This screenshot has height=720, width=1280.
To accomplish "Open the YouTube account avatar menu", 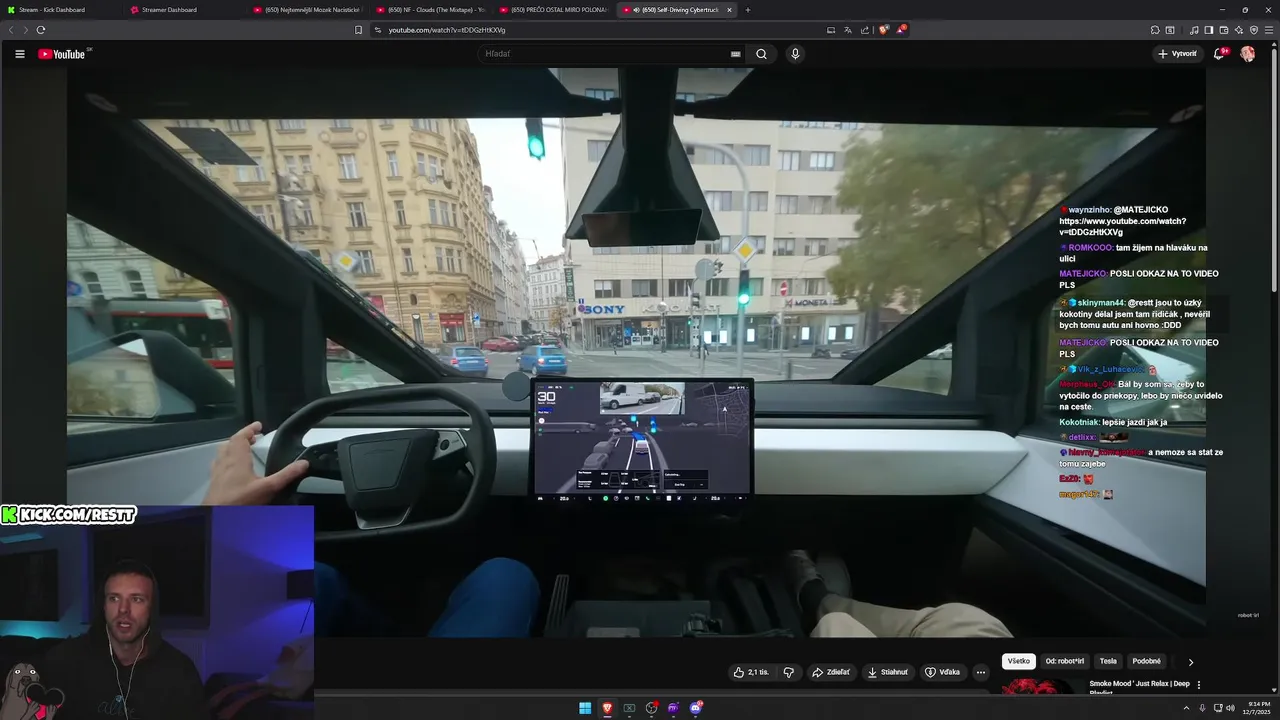I will coord(1248,54).
